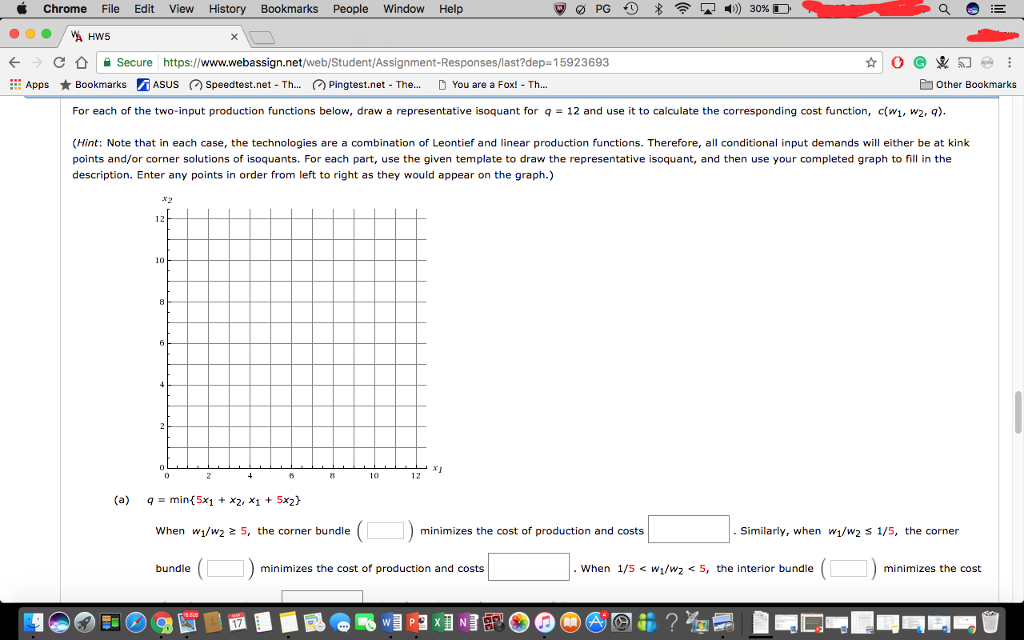The height and width of the screenshot is (640, 1024).
Task: Open Google Chrome from the dock
Action: click(x=162, y=622)
